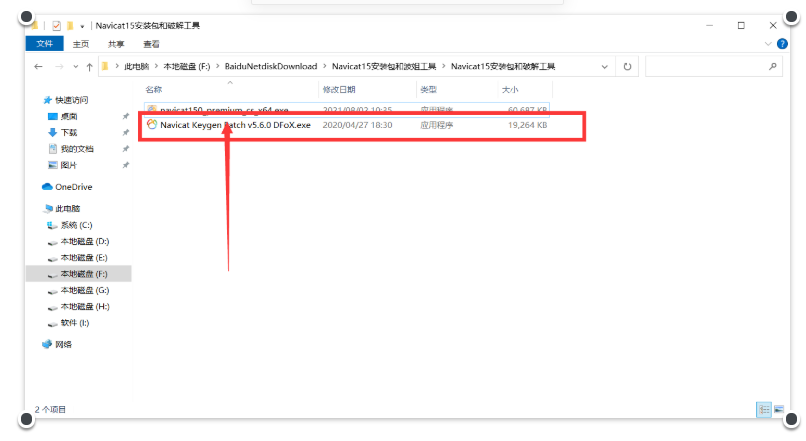This screenshot has width=806, height=441.
Task: Open 本地磁盘 (G:) drive
Action: (85, 290)
